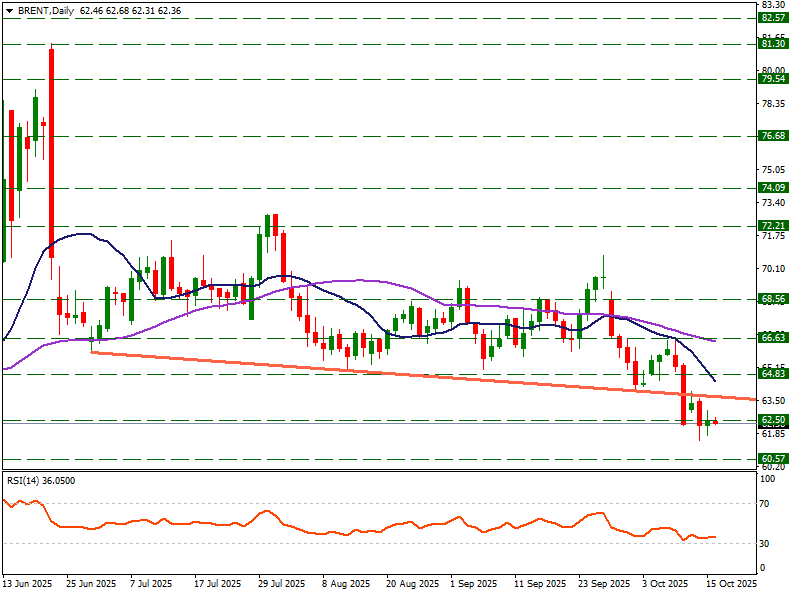Click the RSI 70 level axis label
Screen dimensions: 796x595
tap(767, 504)
